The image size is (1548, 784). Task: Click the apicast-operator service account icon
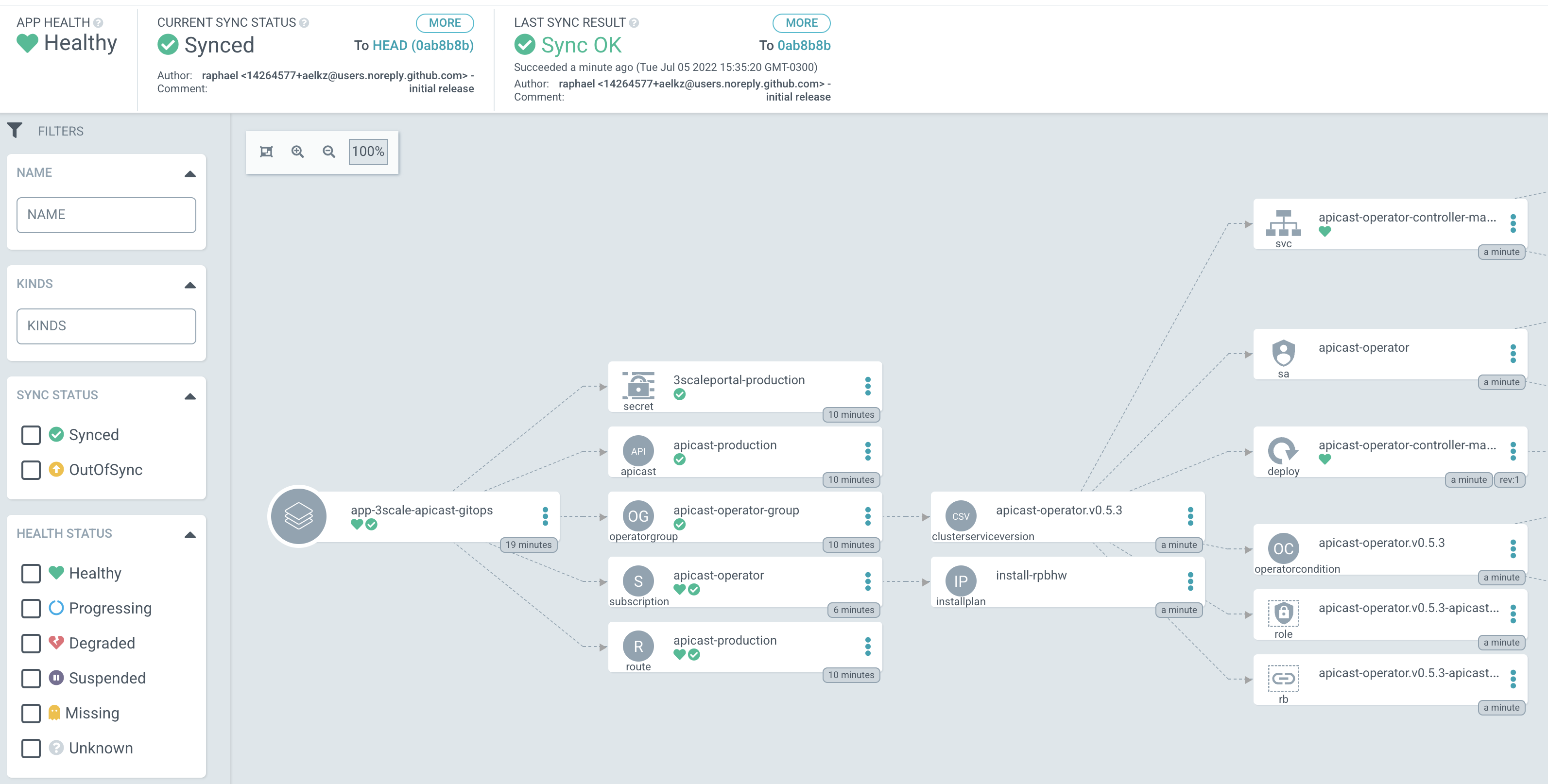tap(1283, 353)
